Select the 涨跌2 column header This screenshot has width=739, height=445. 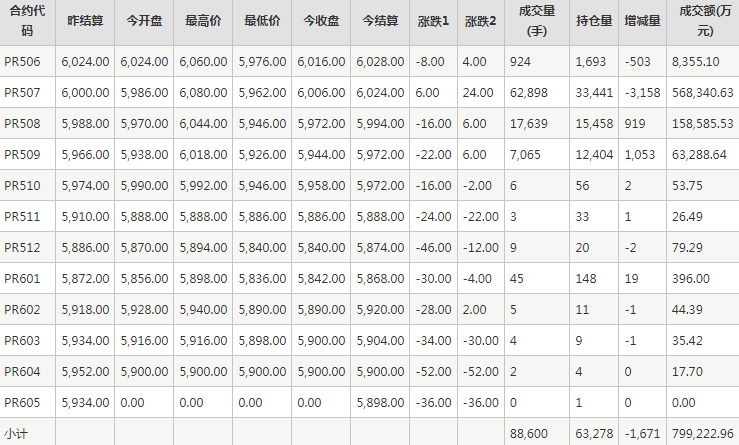[x=480, y=21]
